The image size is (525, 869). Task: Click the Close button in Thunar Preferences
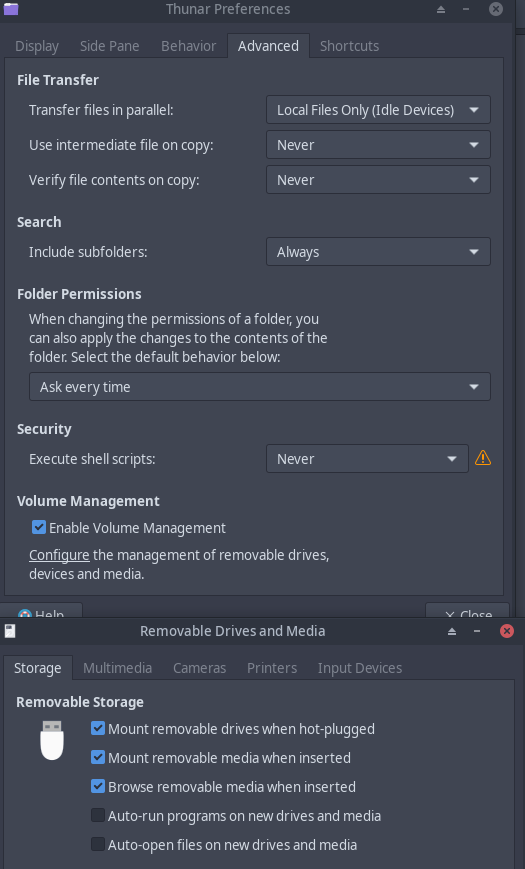(x=467, y=611)
